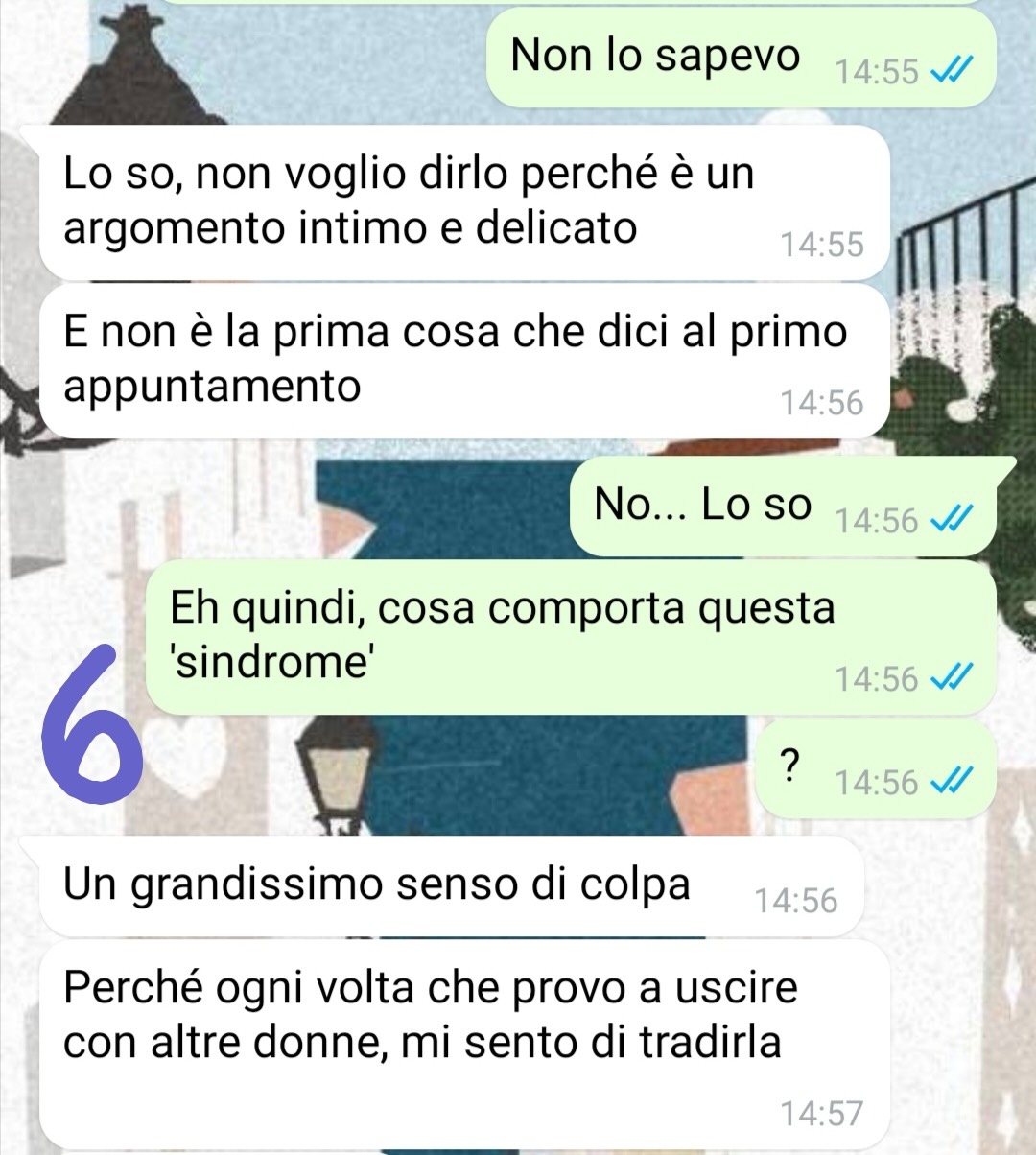Screen dimensions: 1036x1155
Task: Tap double checkmark beside 'No... Lo so'
Action: click(x=954, y=520)
